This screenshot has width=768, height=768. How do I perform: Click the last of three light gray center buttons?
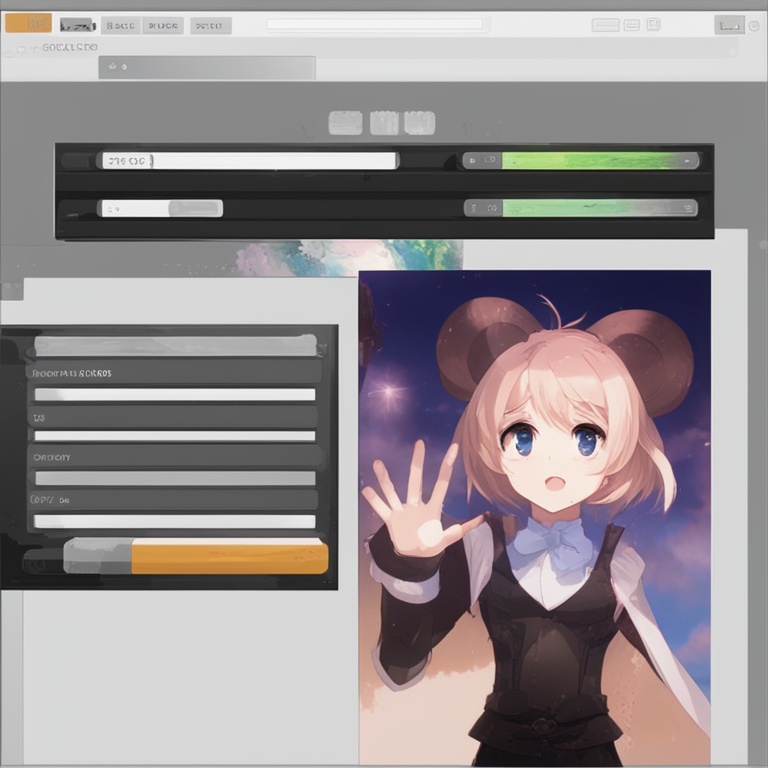point(419,123)
